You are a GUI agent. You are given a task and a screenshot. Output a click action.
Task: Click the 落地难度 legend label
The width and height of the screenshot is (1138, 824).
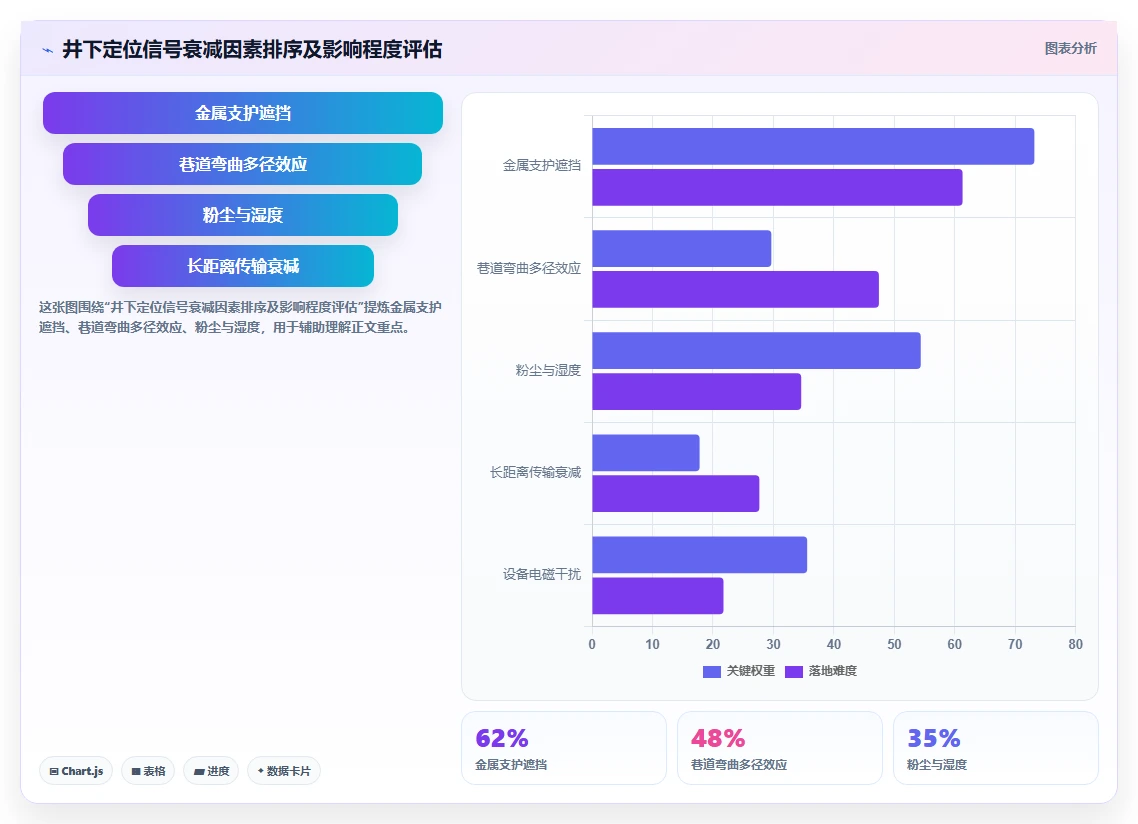click(x=833, y=672)
